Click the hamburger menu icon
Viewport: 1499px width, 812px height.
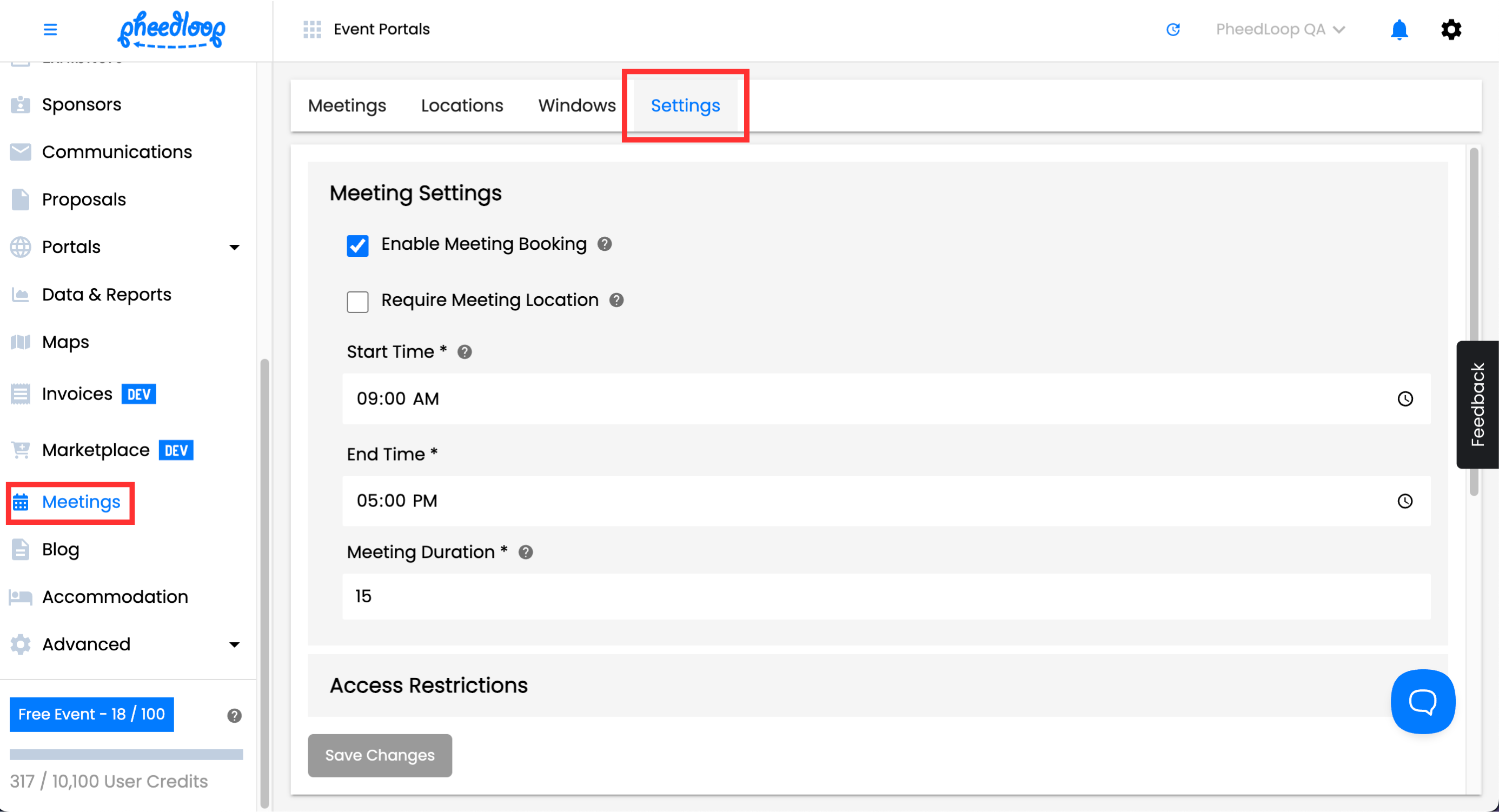[x=50, y=29]
